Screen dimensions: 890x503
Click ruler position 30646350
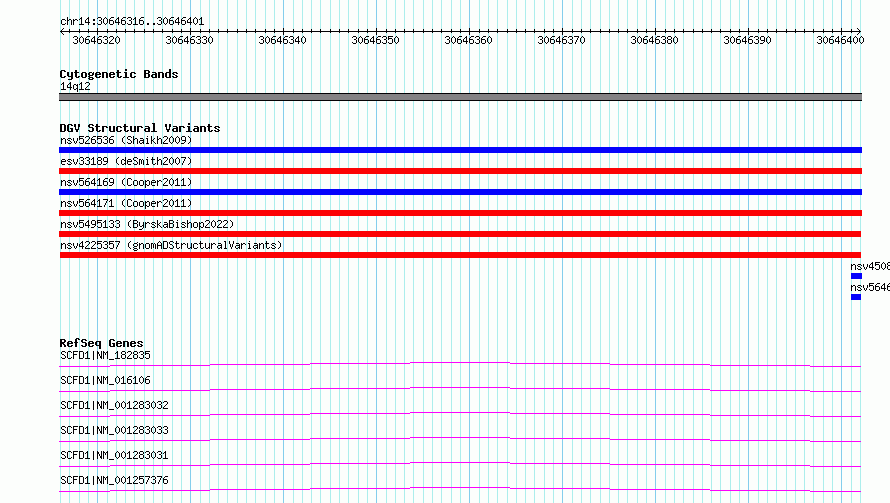click(x=376, y=40)
